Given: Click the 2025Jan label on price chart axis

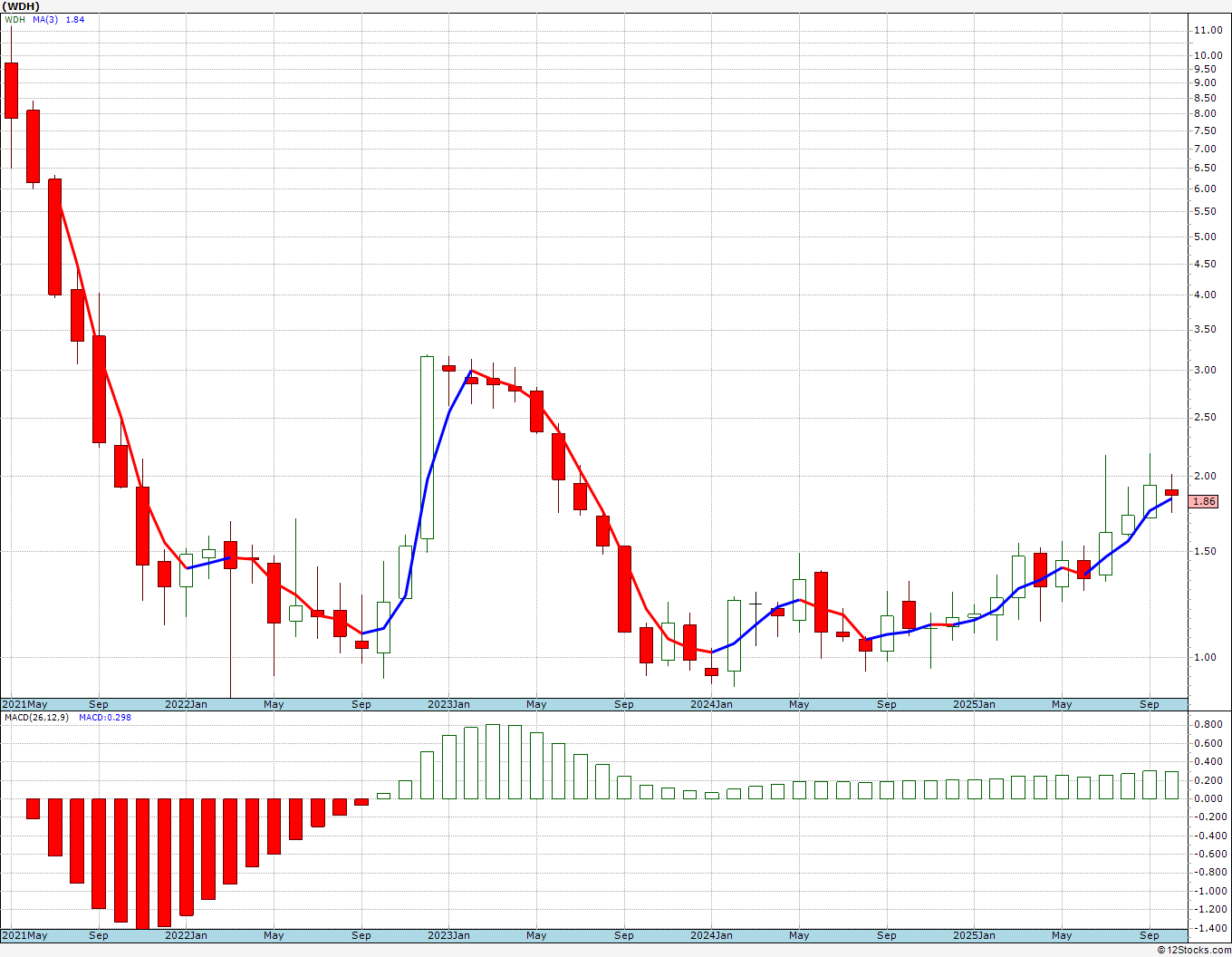Looking at the screenshot, I should click(x=974, y=704).
